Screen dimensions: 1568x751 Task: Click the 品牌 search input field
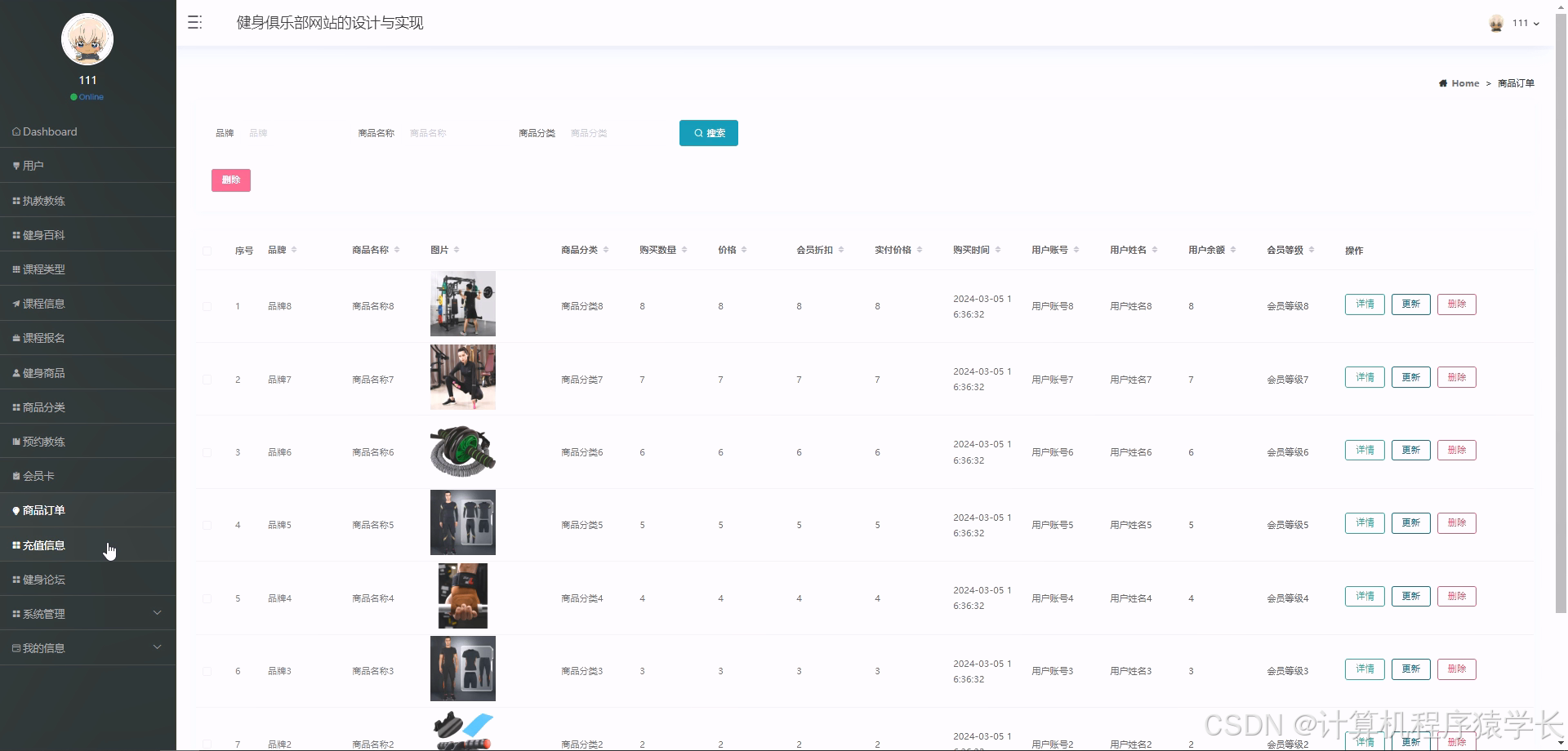286,132
